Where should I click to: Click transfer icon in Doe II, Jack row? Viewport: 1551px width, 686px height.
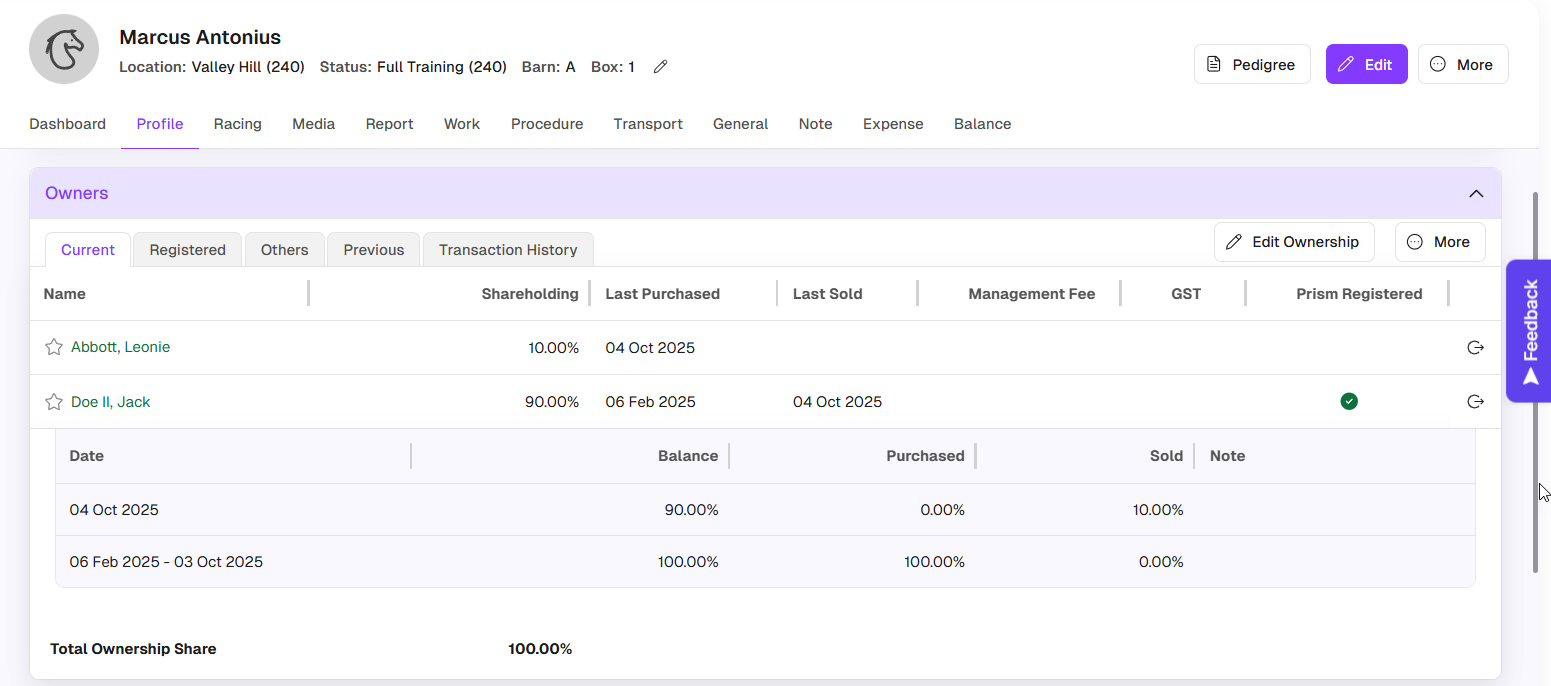coord(1474,402)
